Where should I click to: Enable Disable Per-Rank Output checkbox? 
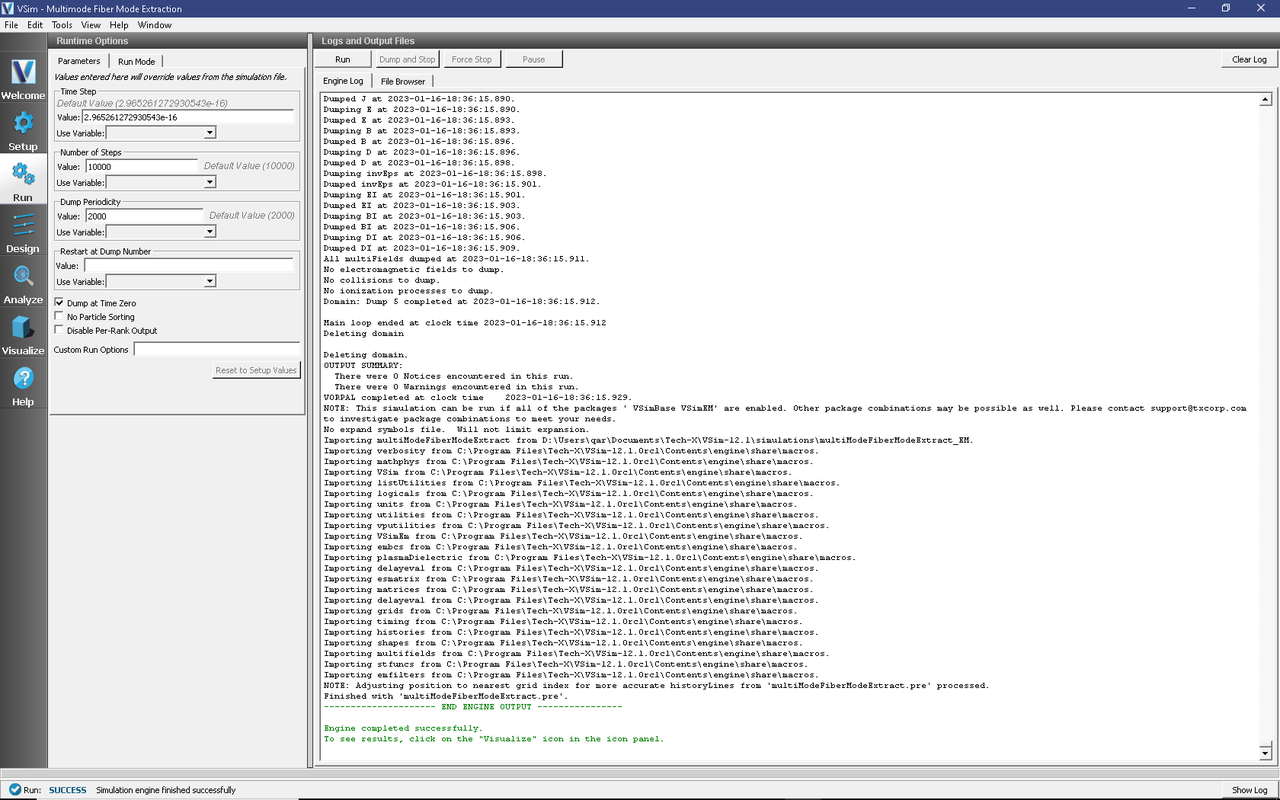point(60,331)
